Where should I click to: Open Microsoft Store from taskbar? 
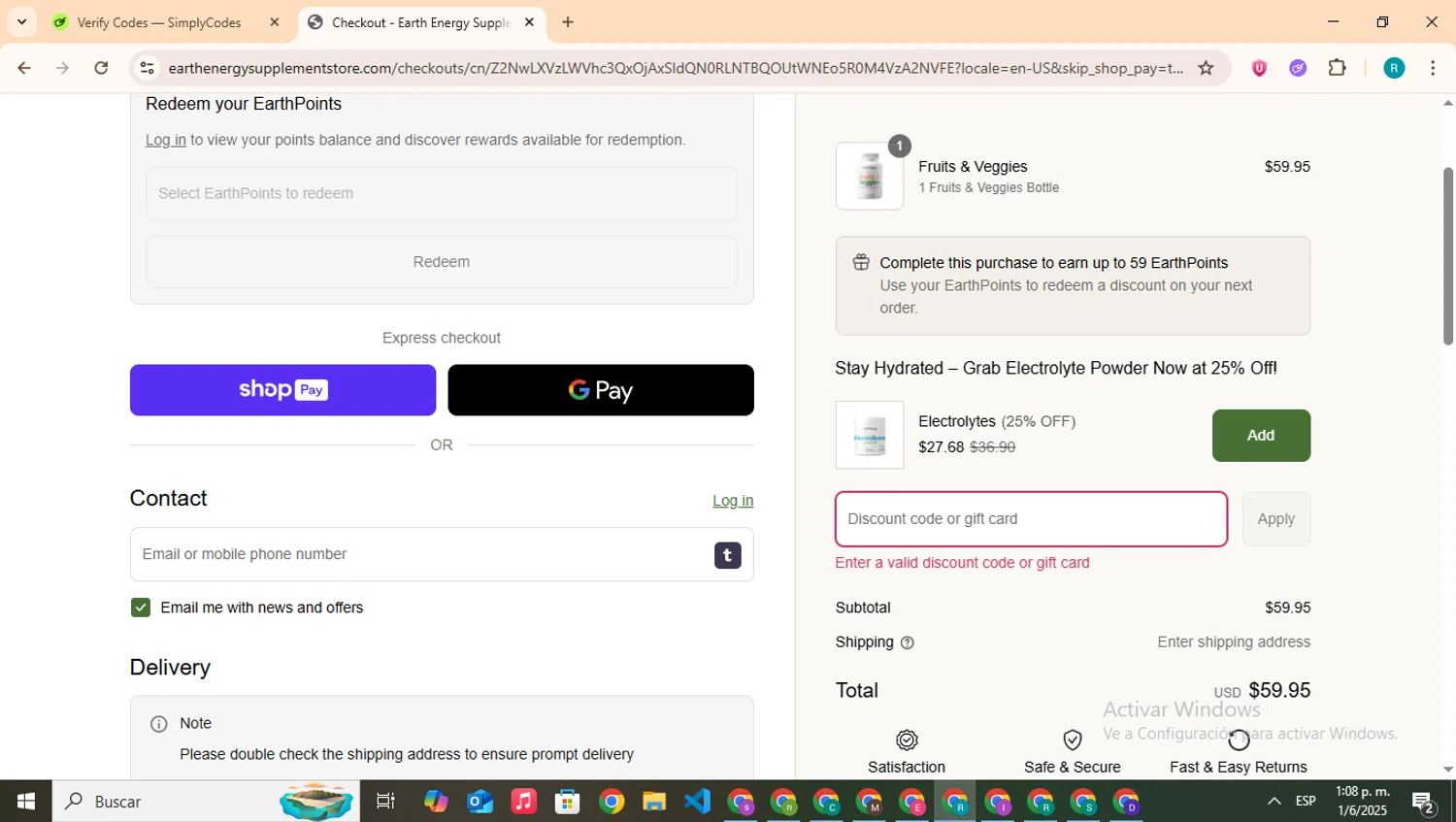(568, 802)
